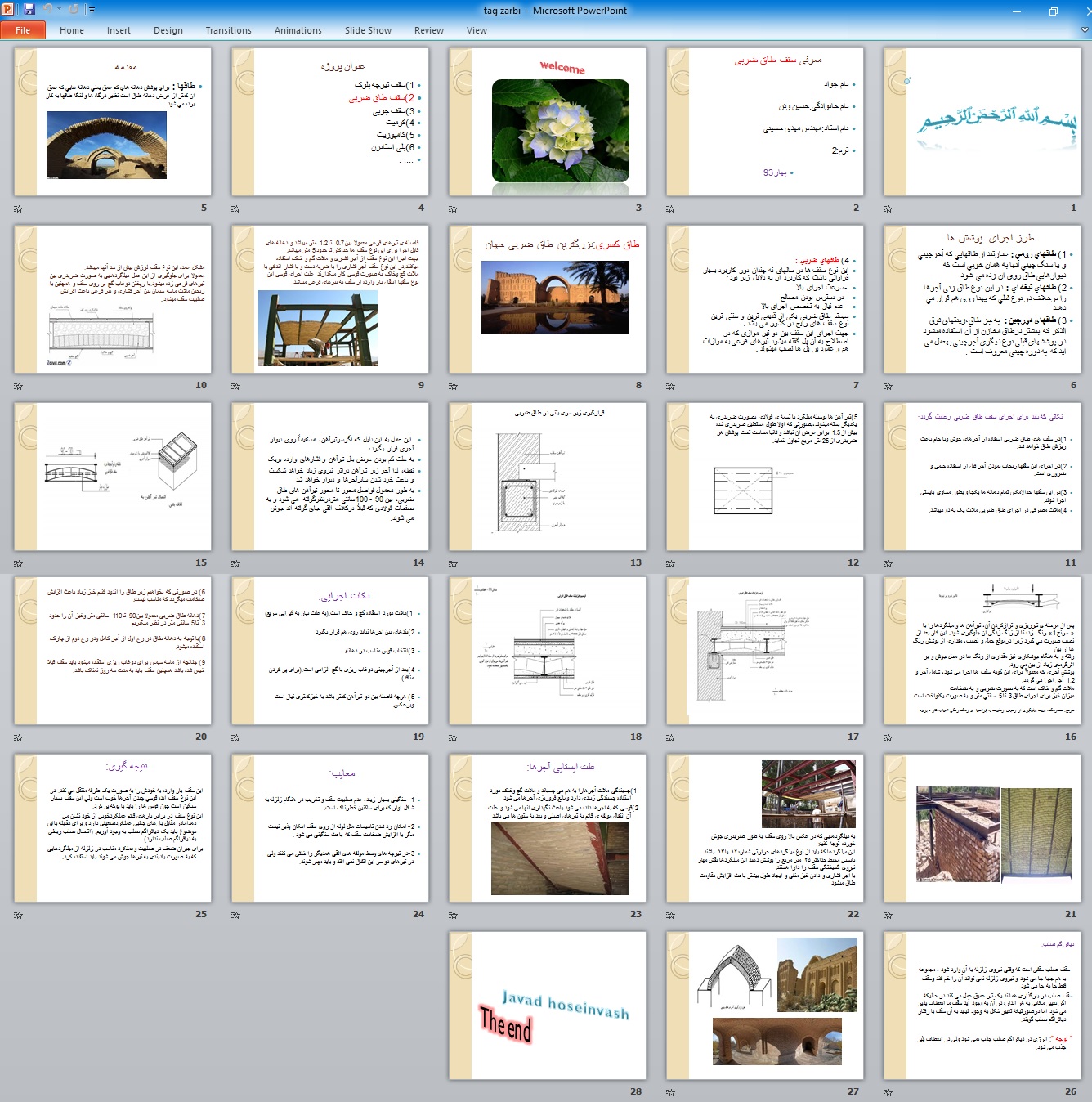Click transition star icon under slide 27
1092x1102 pixels.
pos(670,1093)
